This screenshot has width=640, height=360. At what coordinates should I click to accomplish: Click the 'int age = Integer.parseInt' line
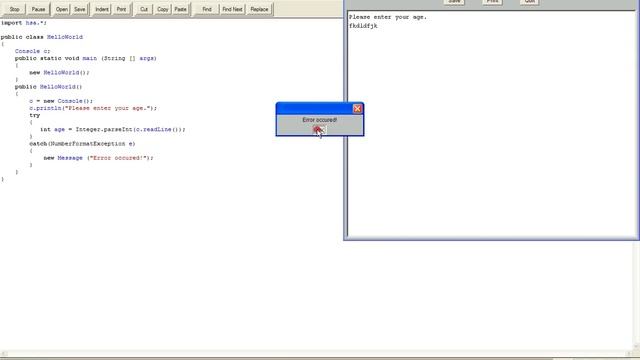[x=113, y=129]
